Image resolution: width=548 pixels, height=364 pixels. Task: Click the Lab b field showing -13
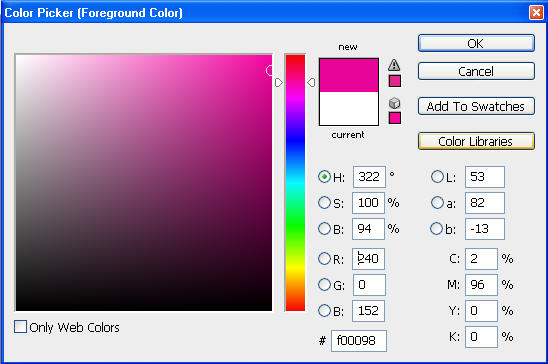click(485, 229)
